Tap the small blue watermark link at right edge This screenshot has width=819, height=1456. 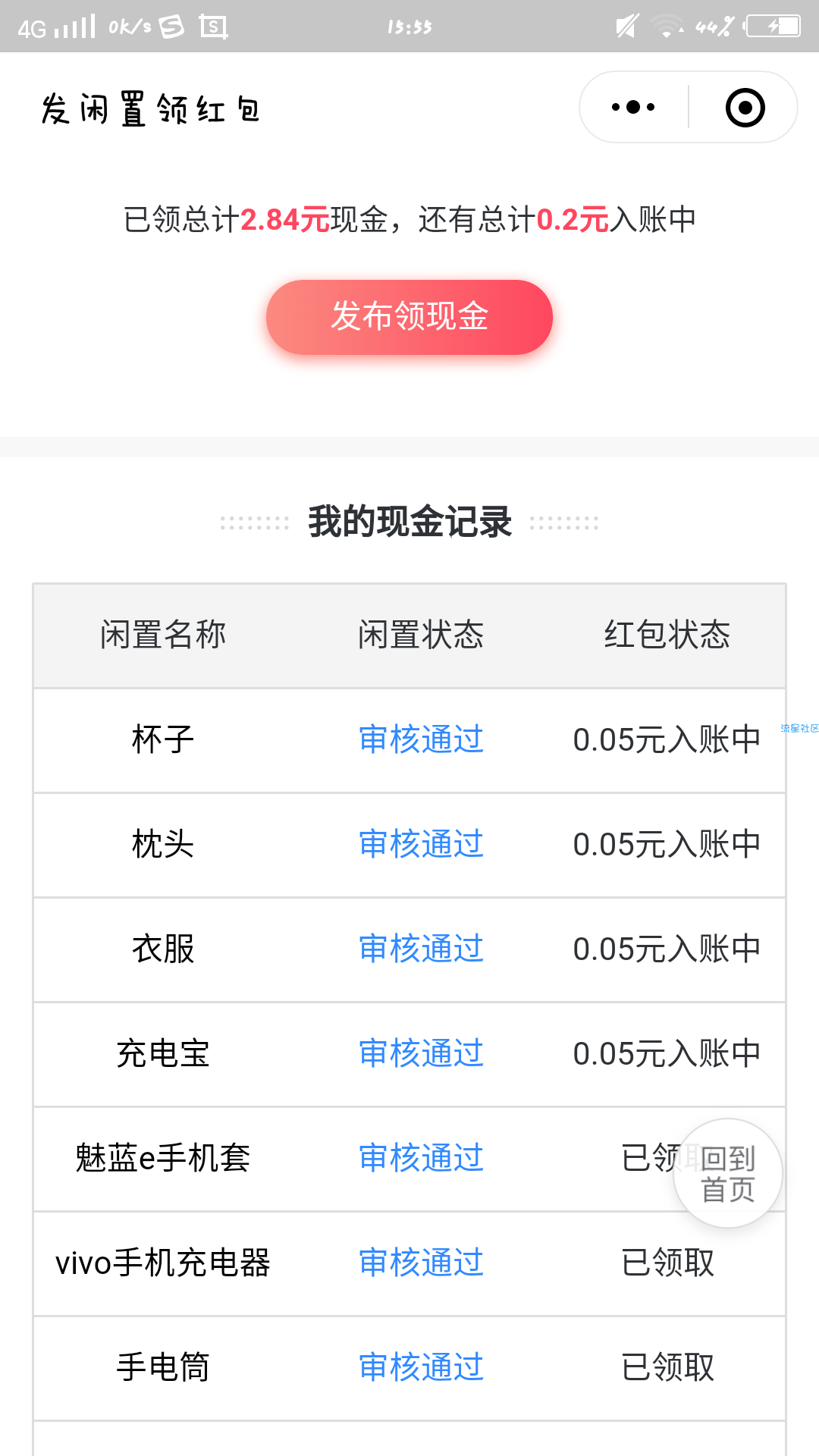pyautogui.click(x=800, y=729)
